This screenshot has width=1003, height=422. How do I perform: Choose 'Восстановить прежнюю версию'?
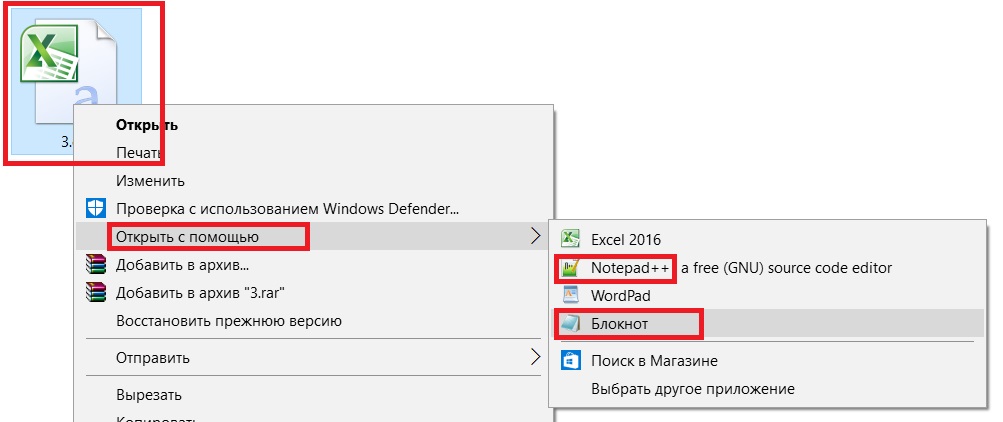(x=229, y=321)
